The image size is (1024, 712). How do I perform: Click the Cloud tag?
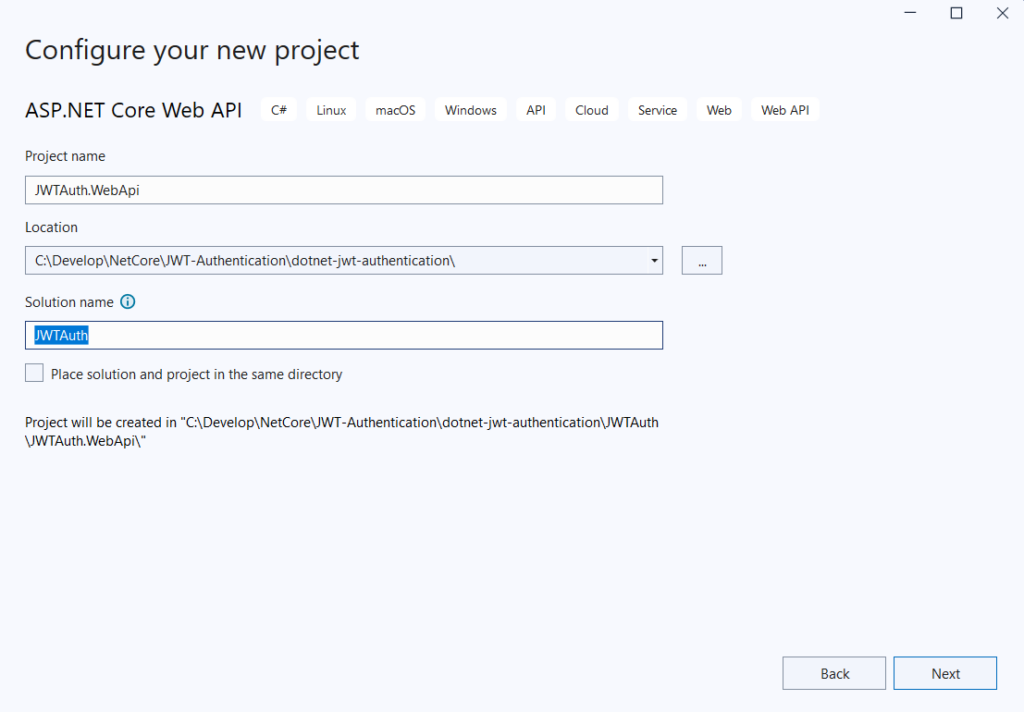click(592, 110)
